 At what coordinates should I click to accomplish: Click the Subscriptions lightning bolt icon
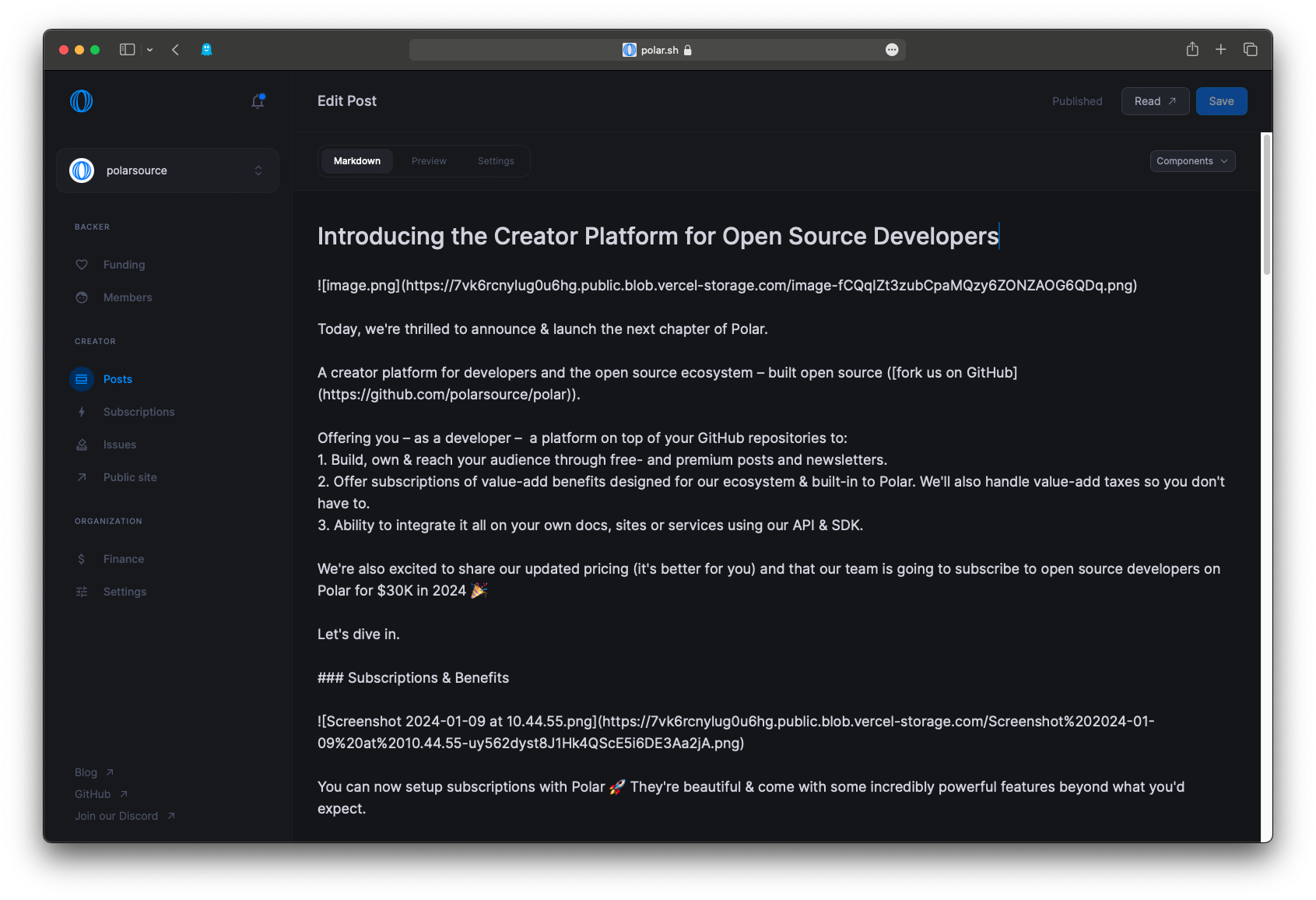point(82,412)
